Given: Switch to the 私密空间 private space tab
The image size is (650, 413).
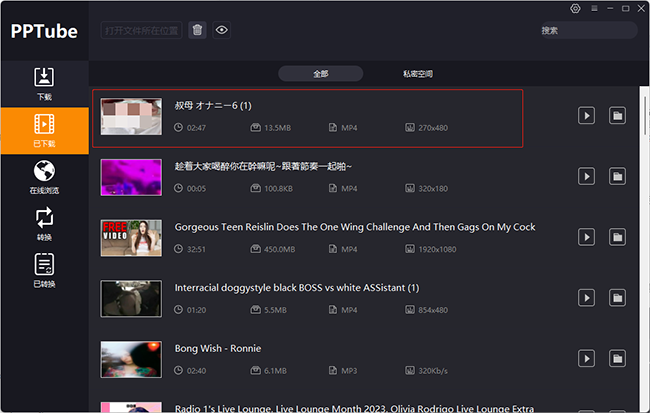Looking at the screenshot, I should click(418, 74).
